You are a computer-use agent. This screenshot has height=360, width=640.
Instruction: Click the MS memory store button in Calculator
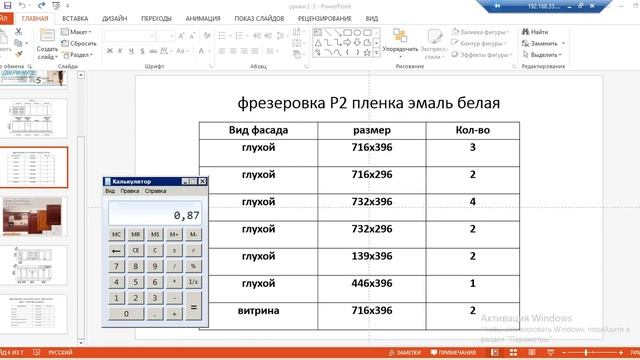[155, 234]
